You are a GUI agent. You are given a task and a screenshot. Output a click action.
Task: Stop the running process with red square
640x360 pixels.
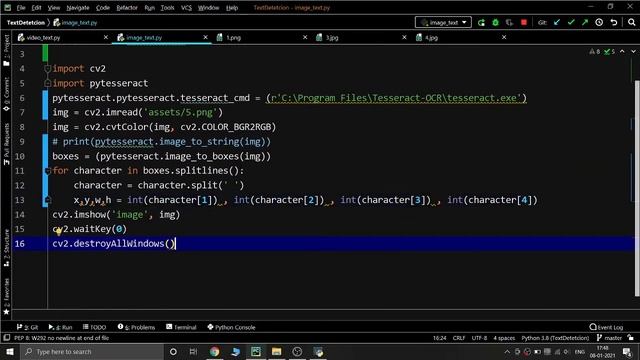524,22
